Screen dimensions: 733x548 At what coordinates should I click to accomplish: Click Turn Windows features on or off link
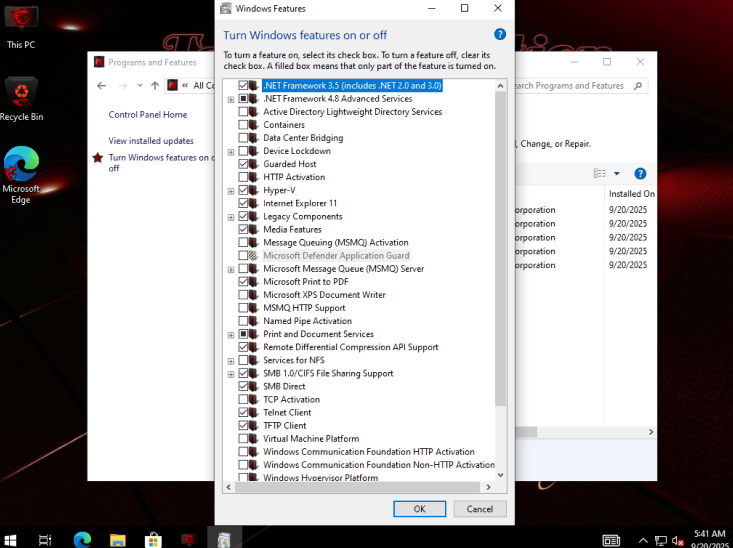(161, 163)
